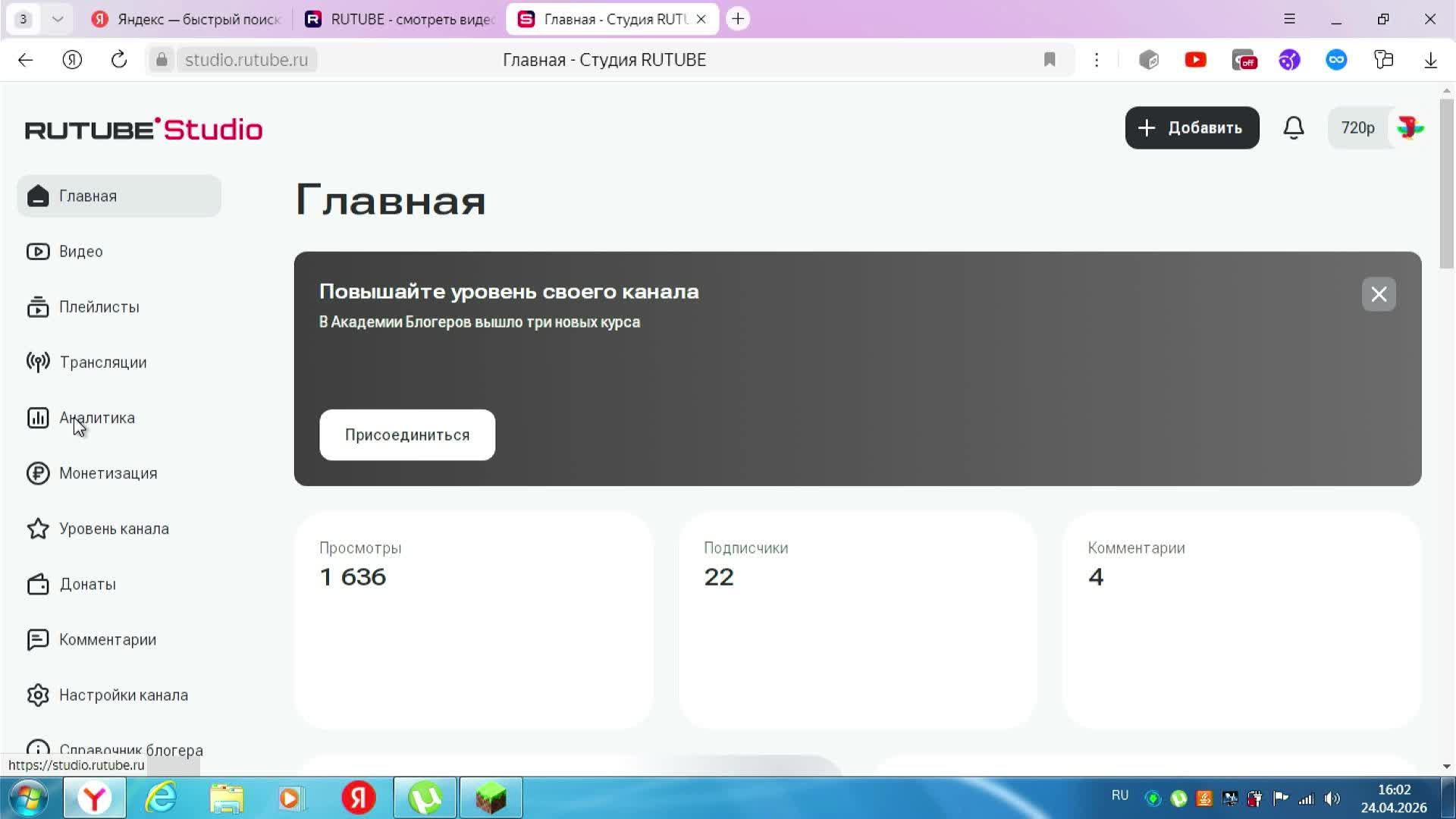This screenshot has height=819, width=1456.
Task: Click the RUTUBE Studio logo
Action: (143, 129)
